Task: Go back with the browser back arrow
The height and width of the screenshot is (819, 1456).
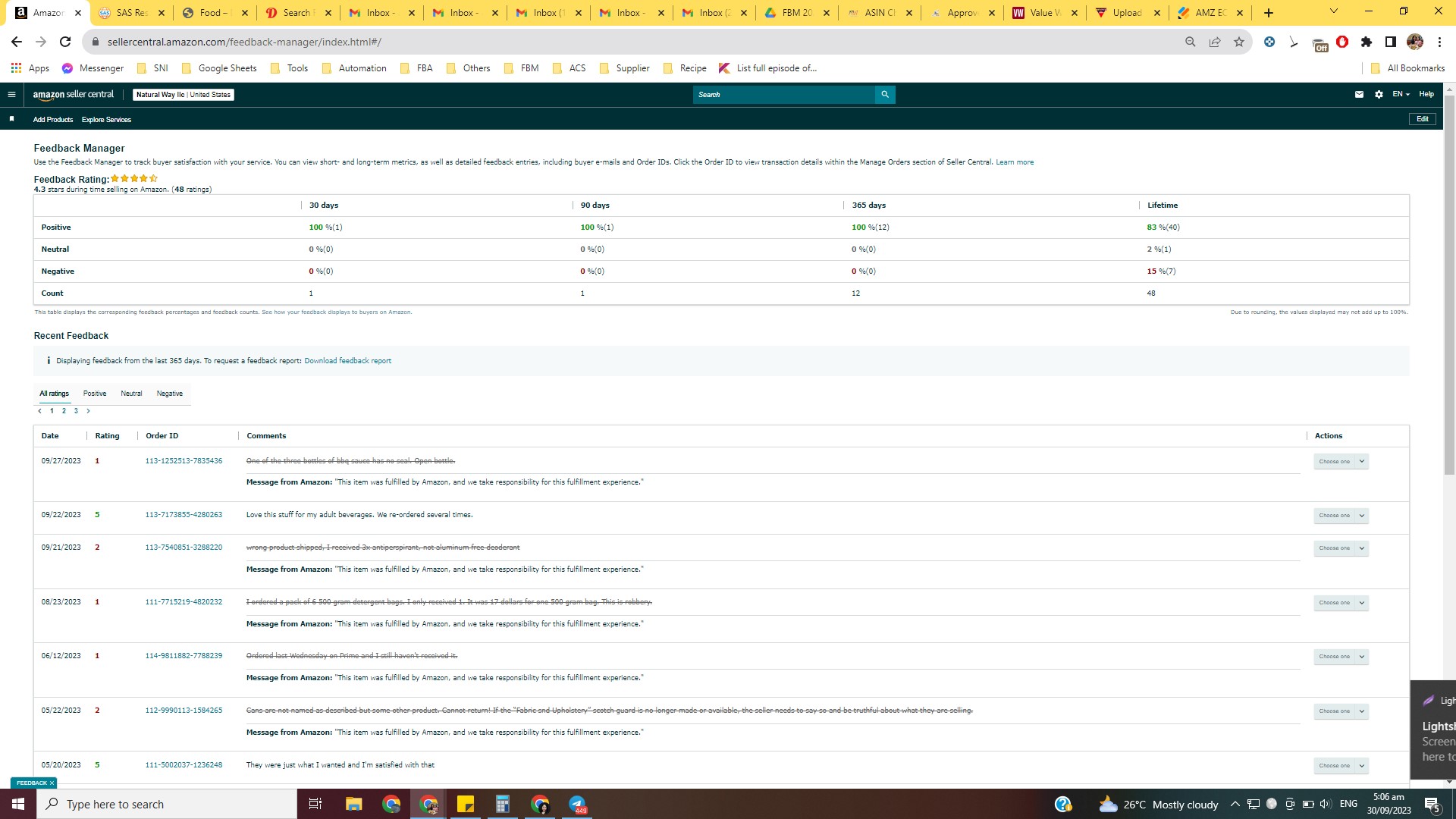Action: coord(17,42)
